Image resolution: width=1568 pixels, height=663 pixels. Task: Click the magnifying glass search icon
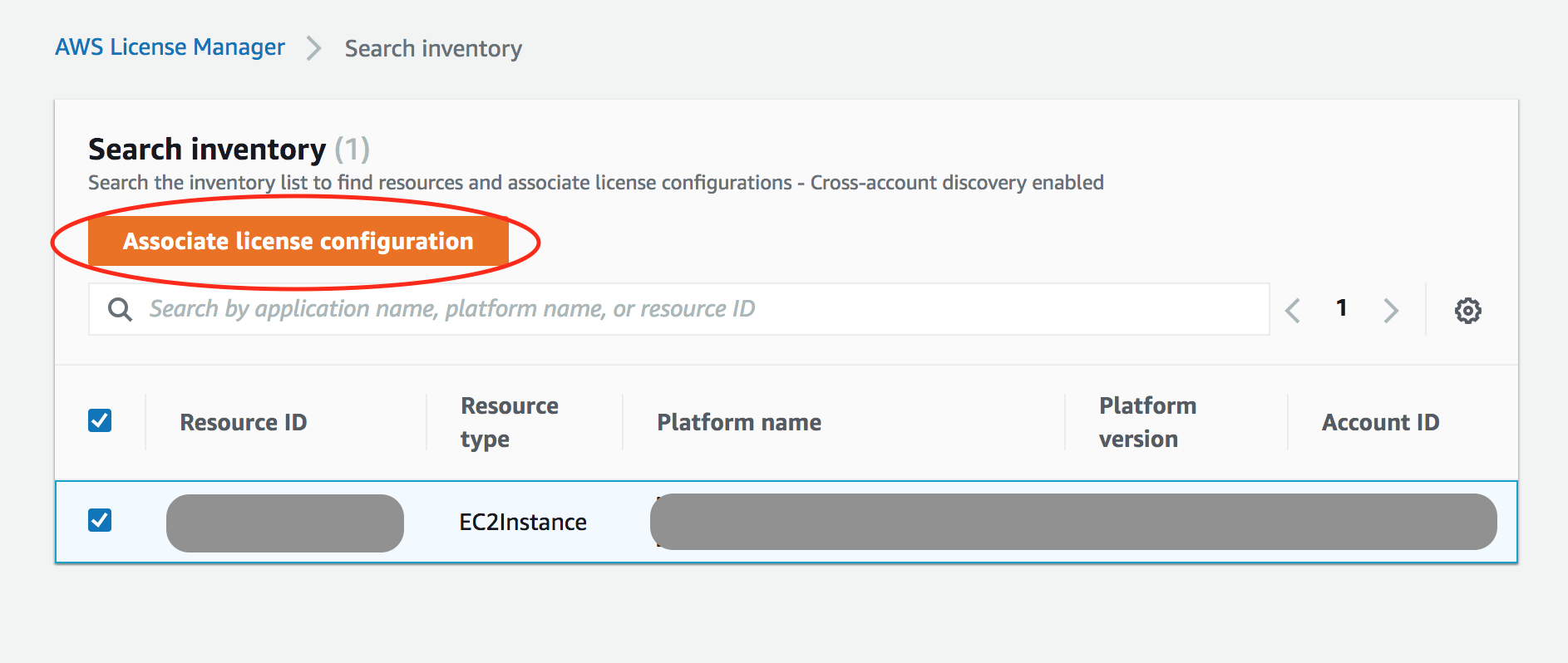[x=121, y=309]
